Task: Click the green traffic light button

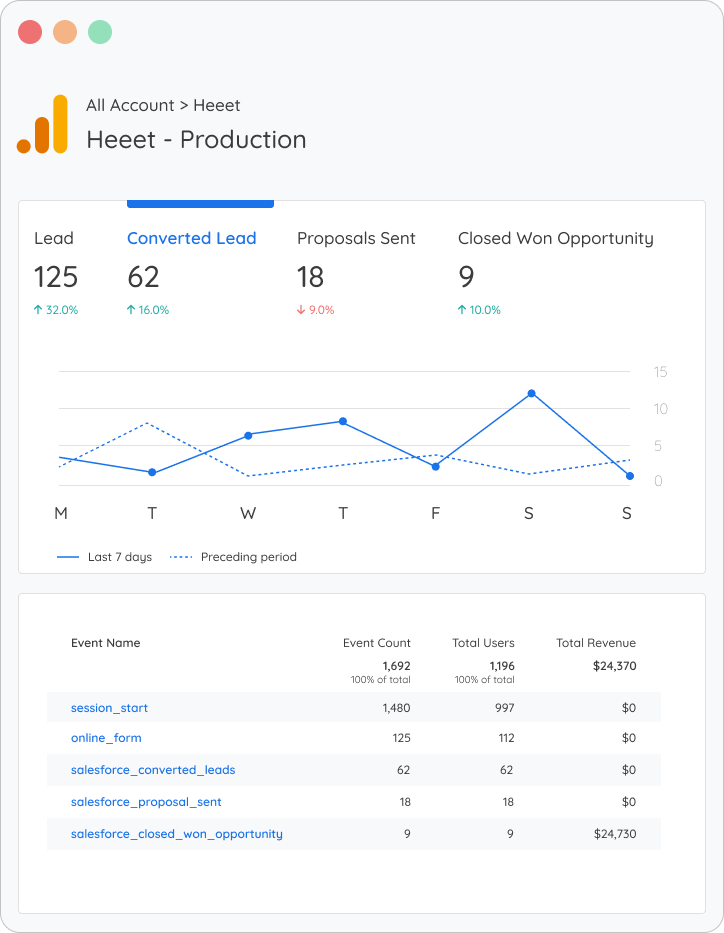Action: click(100, 31)
